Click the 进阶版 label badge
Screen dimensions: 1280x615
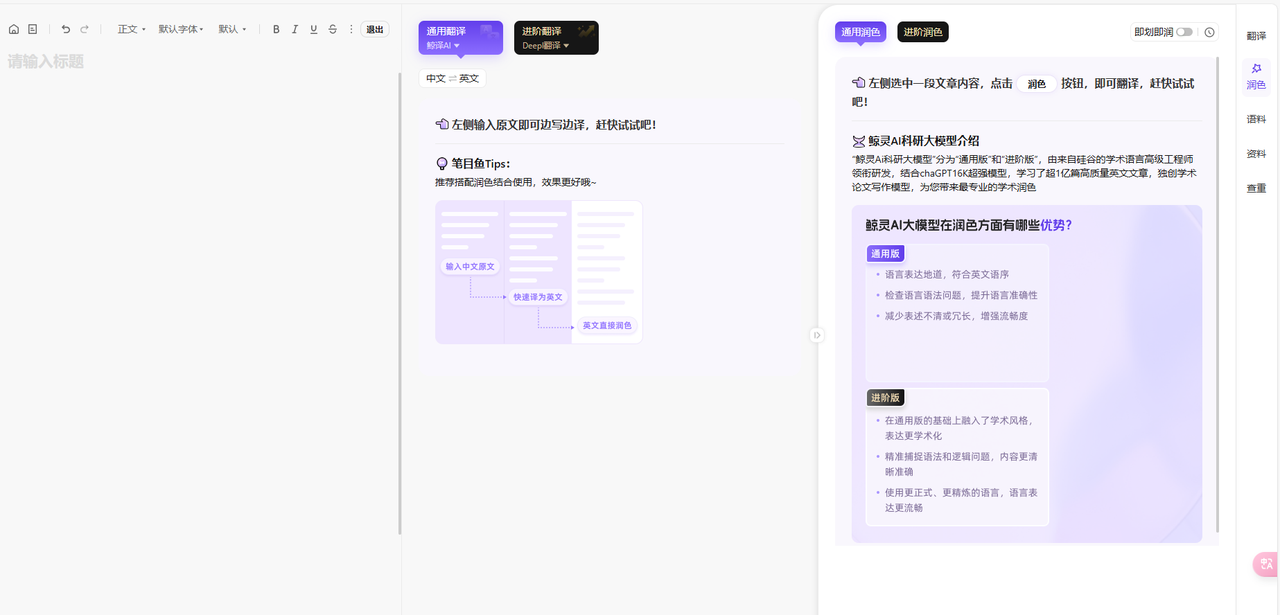point(885,398)
